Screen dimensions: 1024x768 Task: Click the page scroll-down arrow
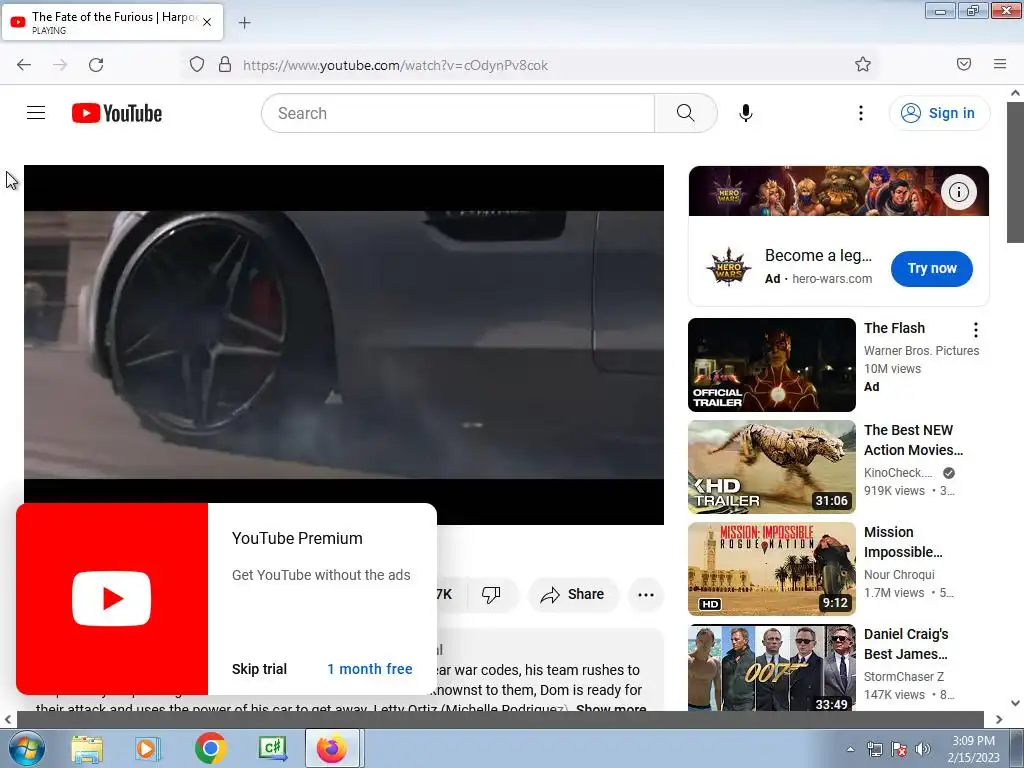click(1016, 703)
